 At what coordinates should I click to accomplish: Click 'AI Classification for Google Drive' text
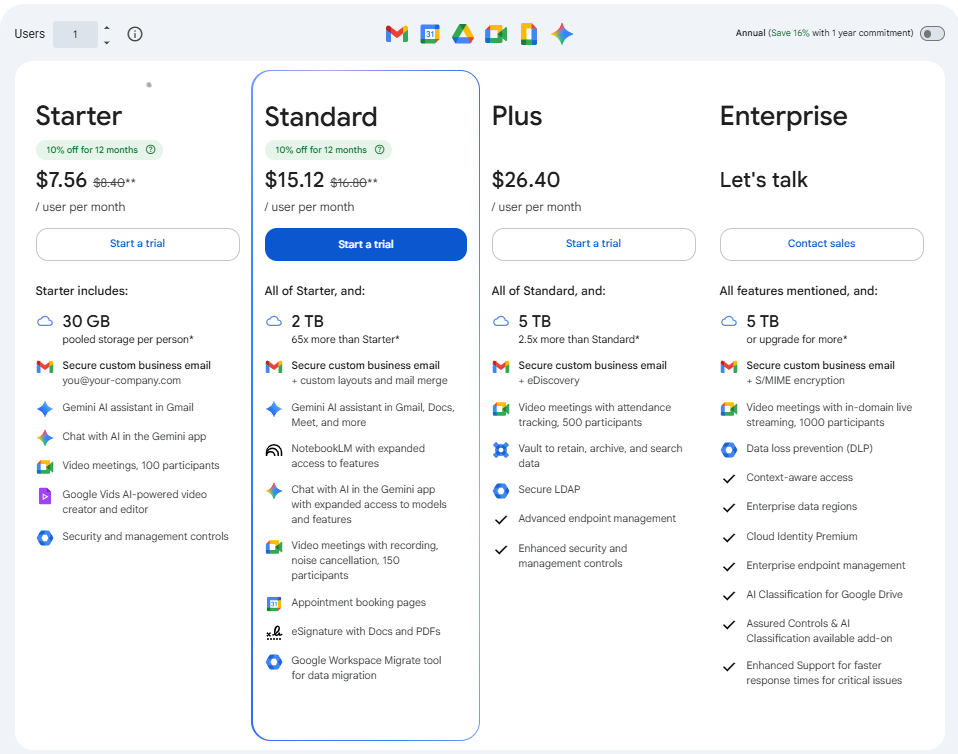[824, 595]
